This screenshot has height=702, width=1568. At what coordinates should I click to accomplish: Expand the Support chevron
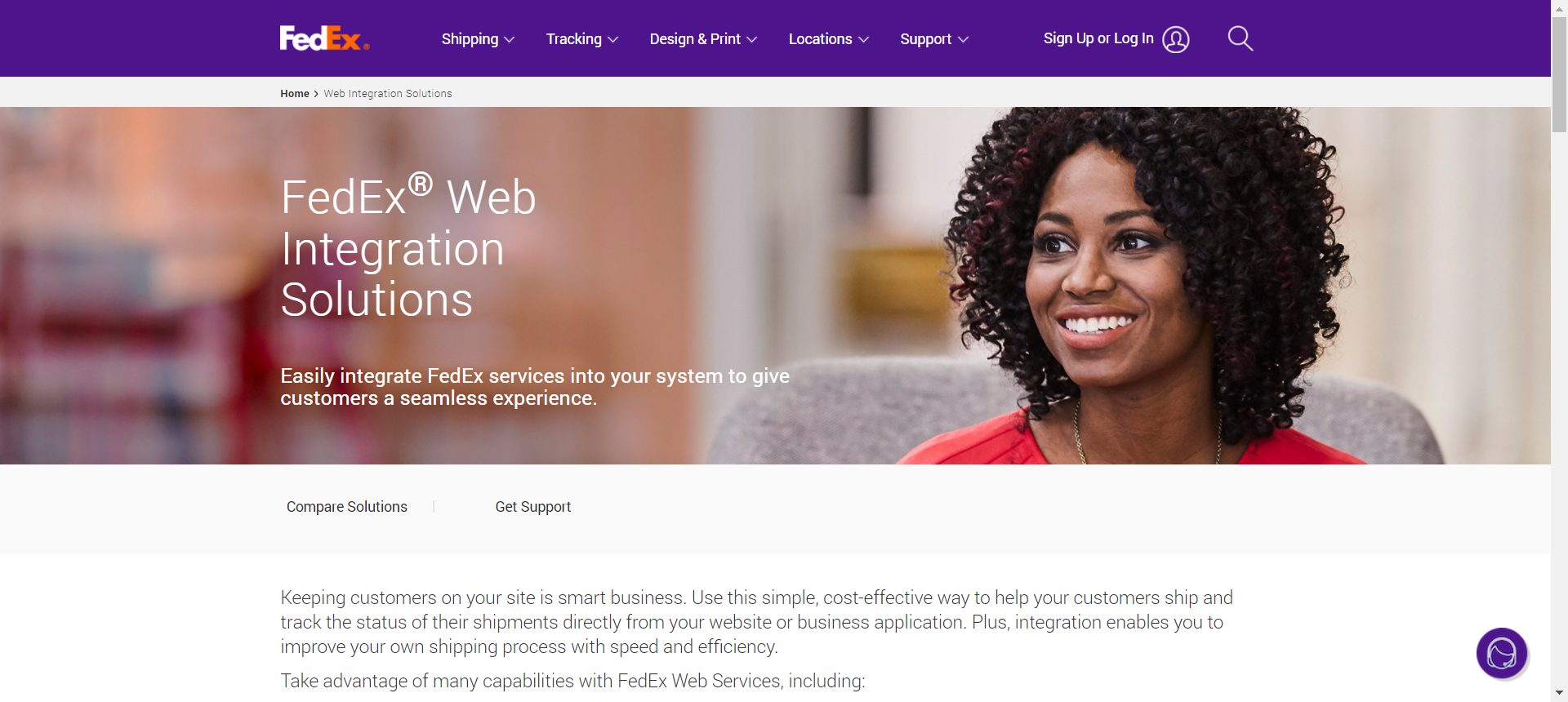(x=963, y=39)
